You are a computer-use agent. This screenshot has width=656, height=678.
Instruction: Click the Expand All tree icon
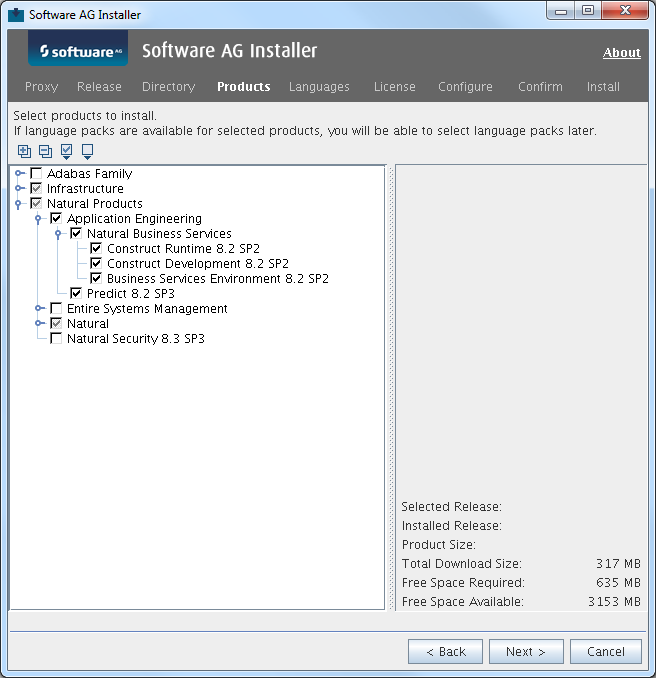24,151
